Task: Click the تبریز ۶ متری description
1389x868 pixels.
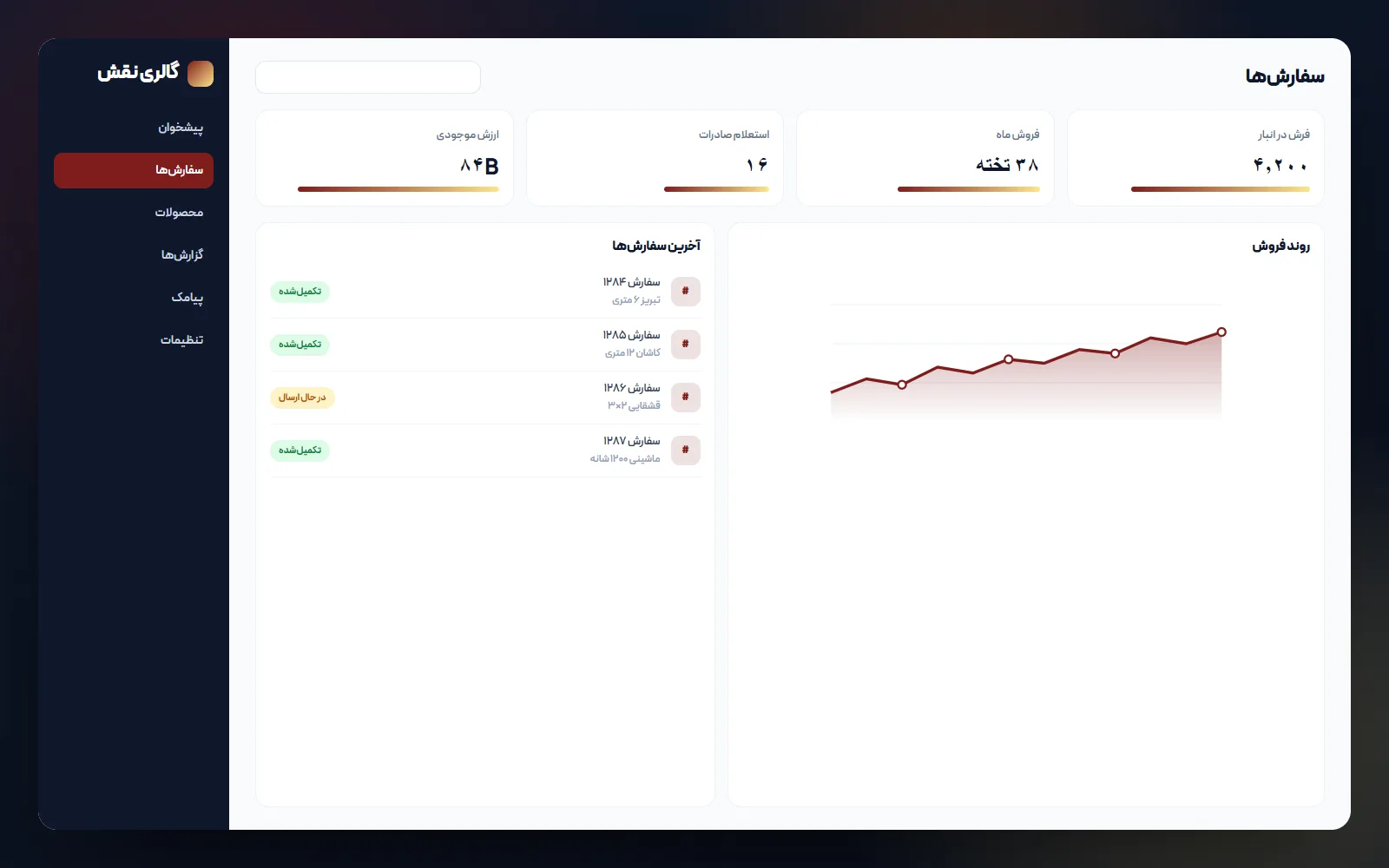Action: pos(636,300)
